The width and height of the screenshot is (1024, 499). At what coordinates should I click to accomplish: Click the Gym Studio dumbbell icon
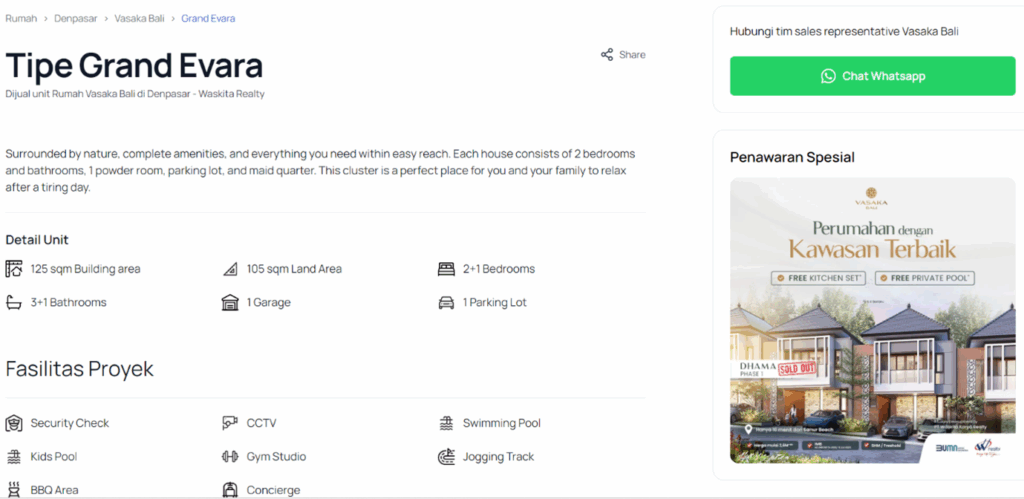pos(230,457)
